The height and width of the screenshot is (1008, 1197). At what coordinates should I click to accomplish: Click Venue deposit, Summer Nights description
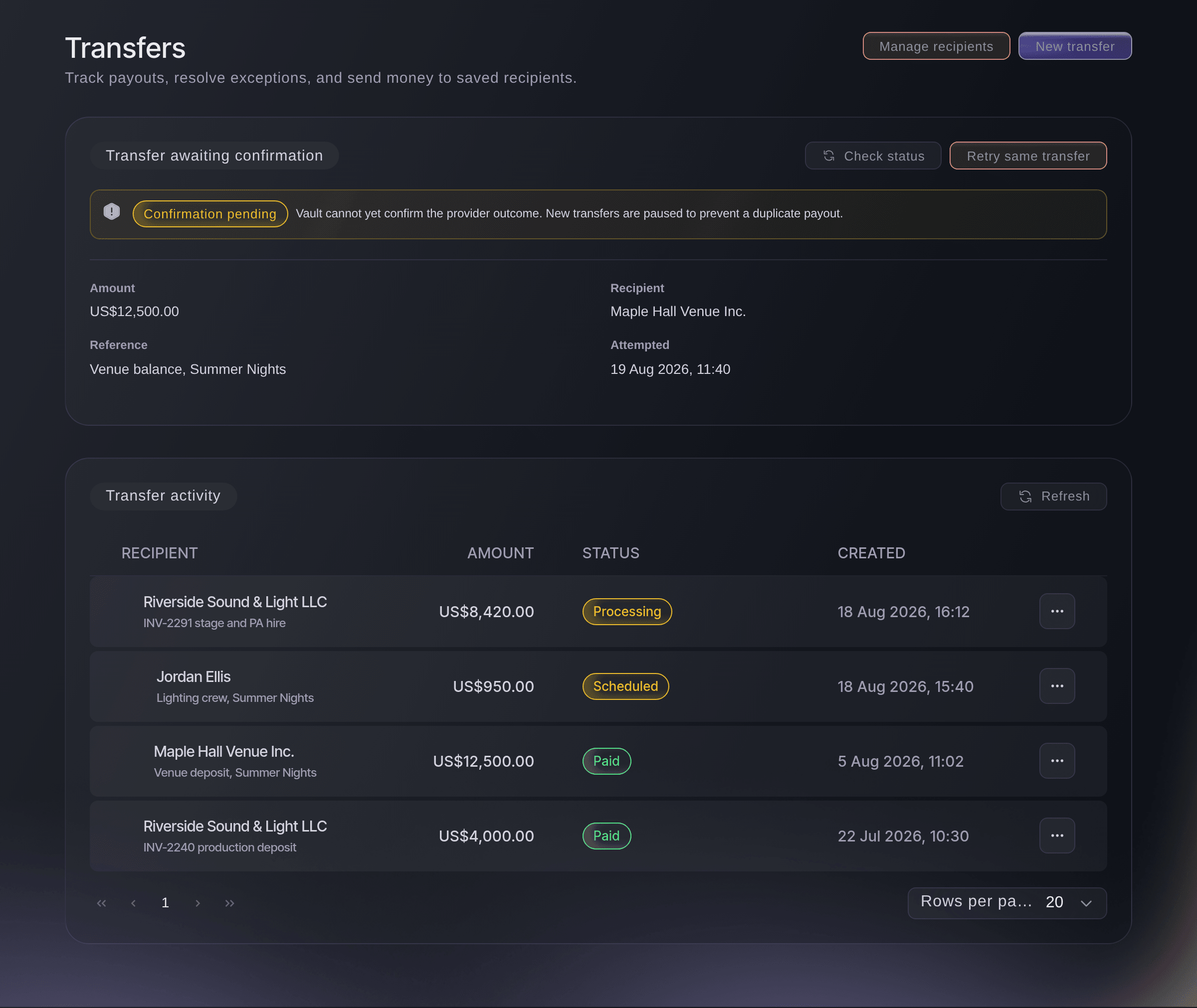coord(235,773)
